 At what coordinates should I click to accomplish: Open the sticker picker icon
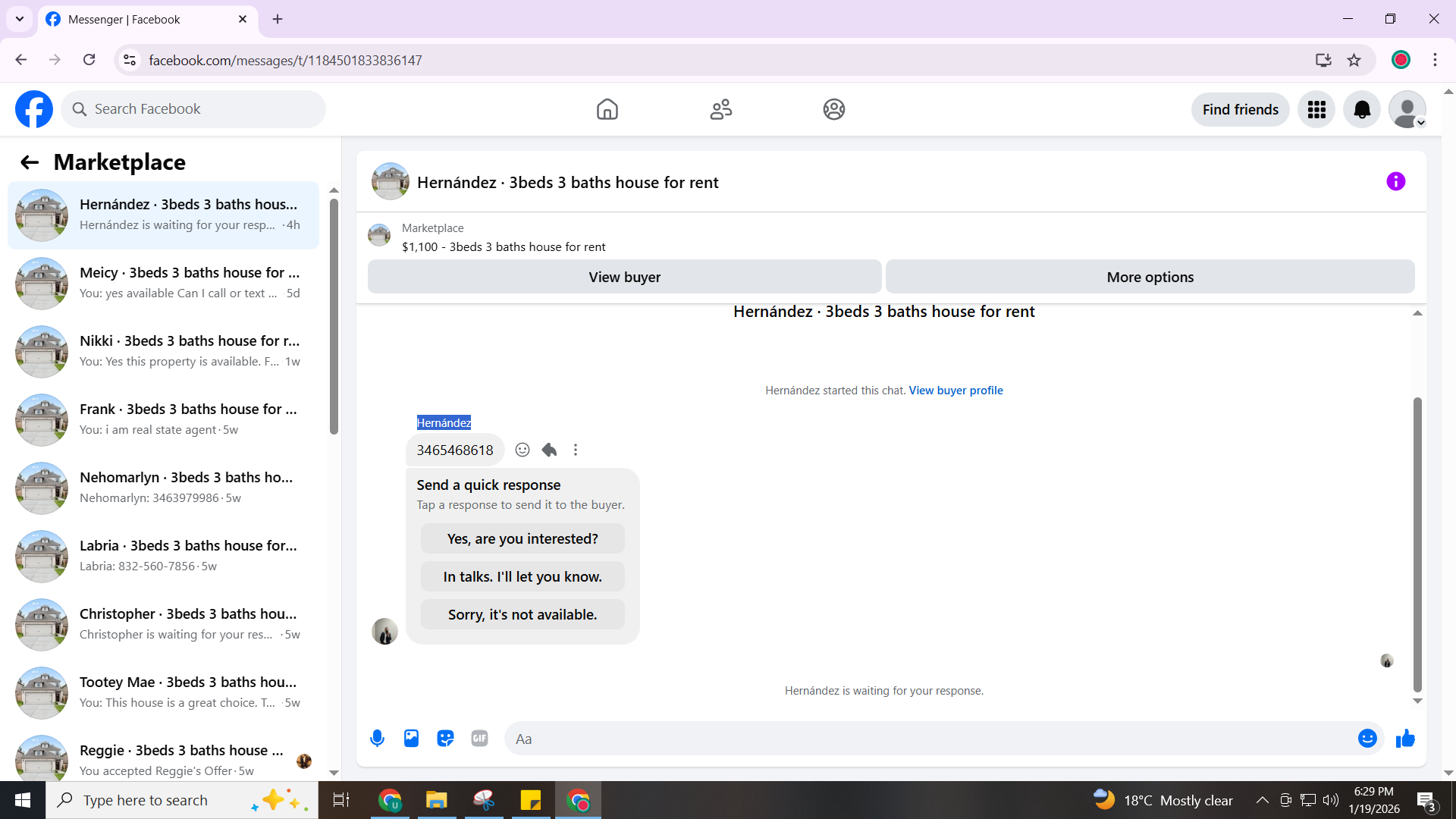pos(445,739)
